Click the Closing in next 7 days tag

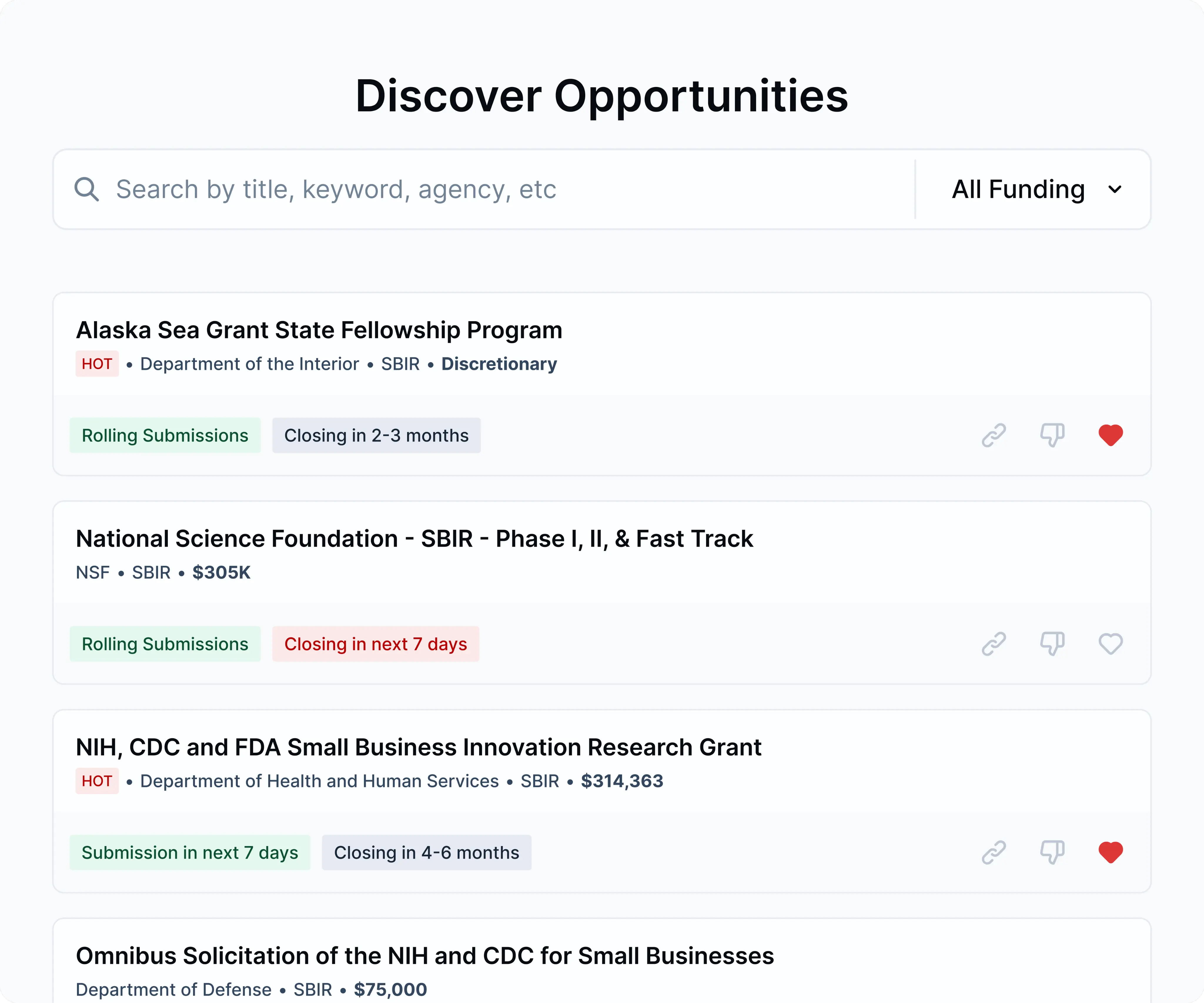click(376, 644)
